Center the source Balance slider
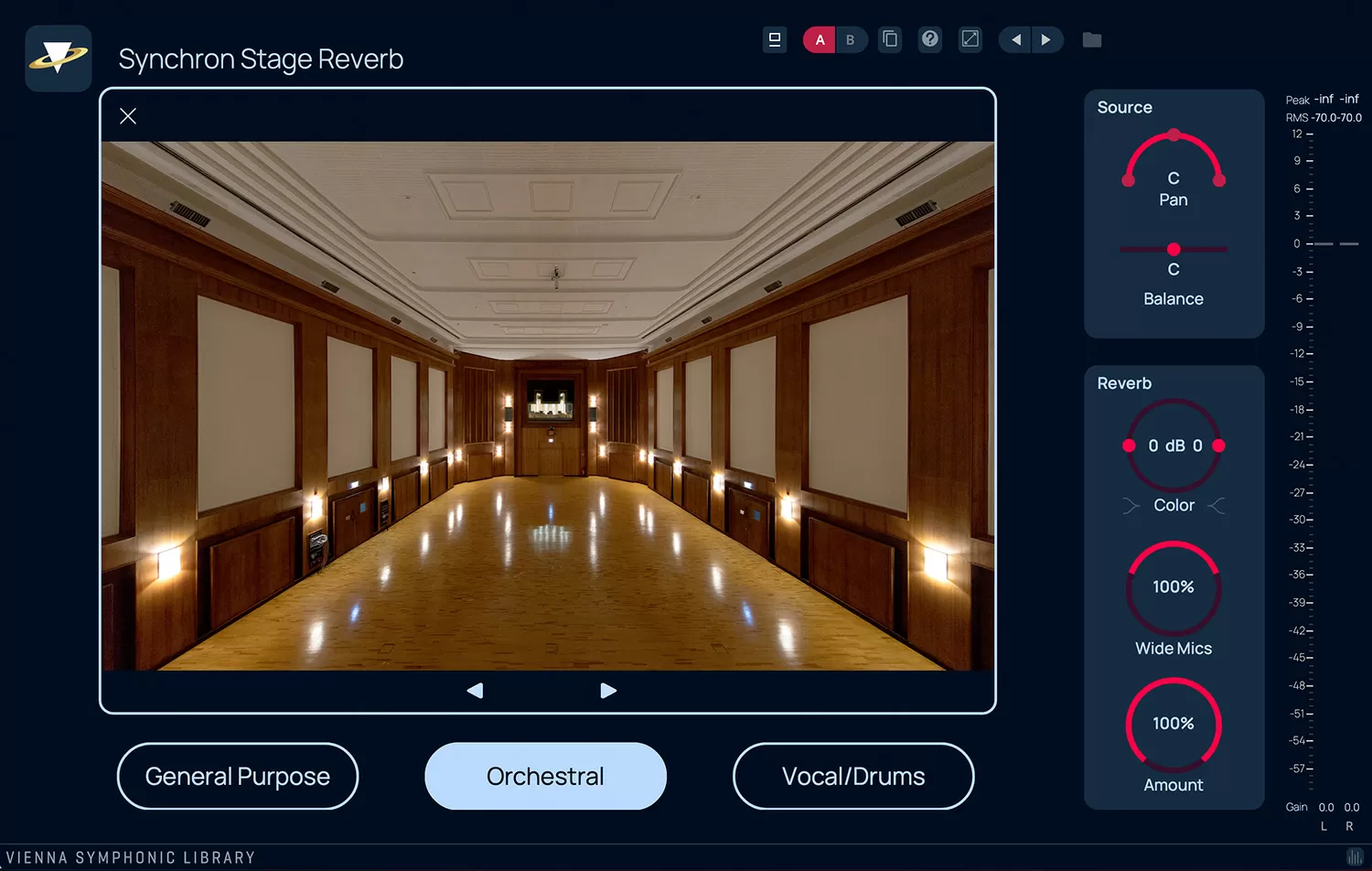Viewport: 1372px width, 871px height. [1174, 248]
